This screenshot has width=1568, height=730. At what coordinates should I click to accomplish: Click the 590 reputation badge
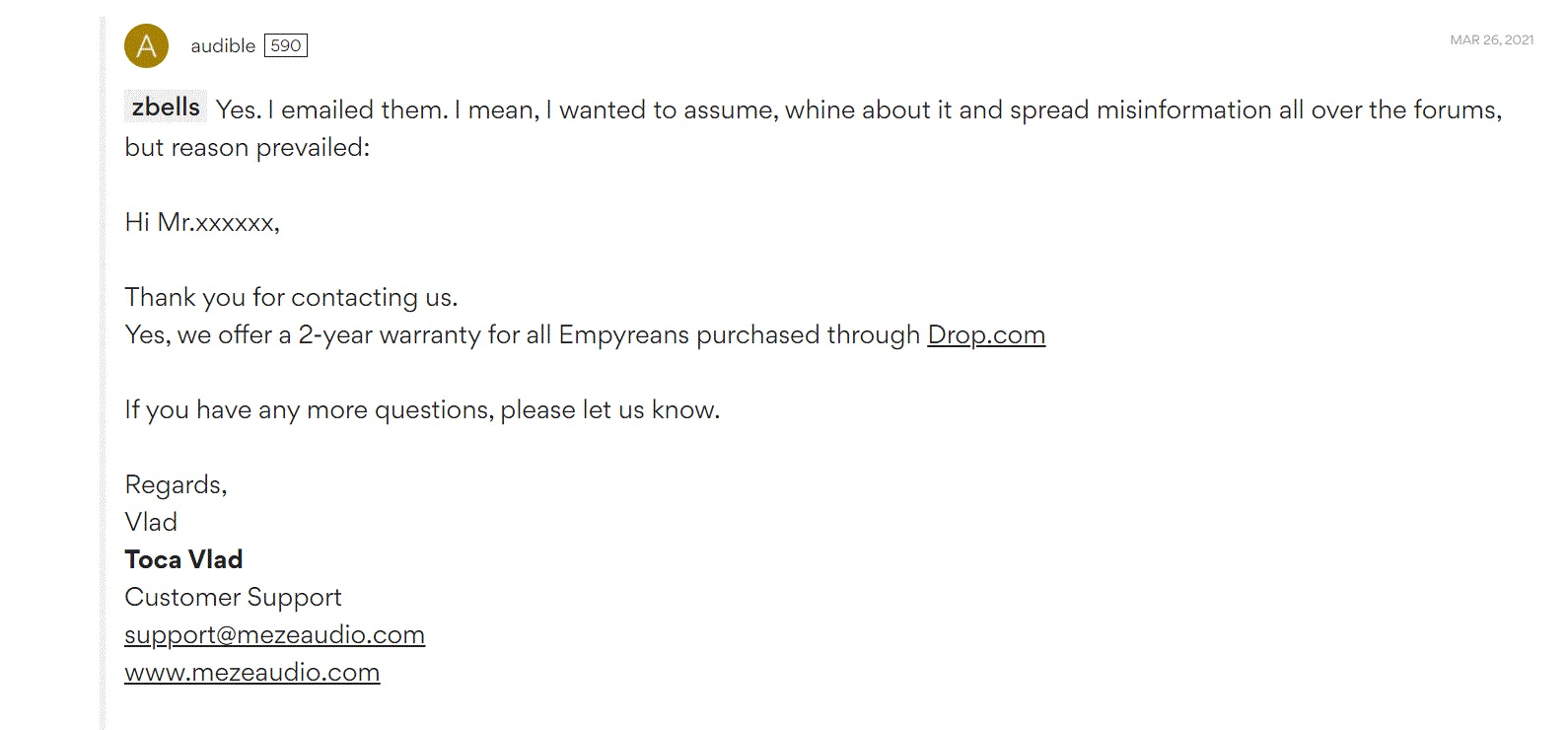click(x=286, y=46)
